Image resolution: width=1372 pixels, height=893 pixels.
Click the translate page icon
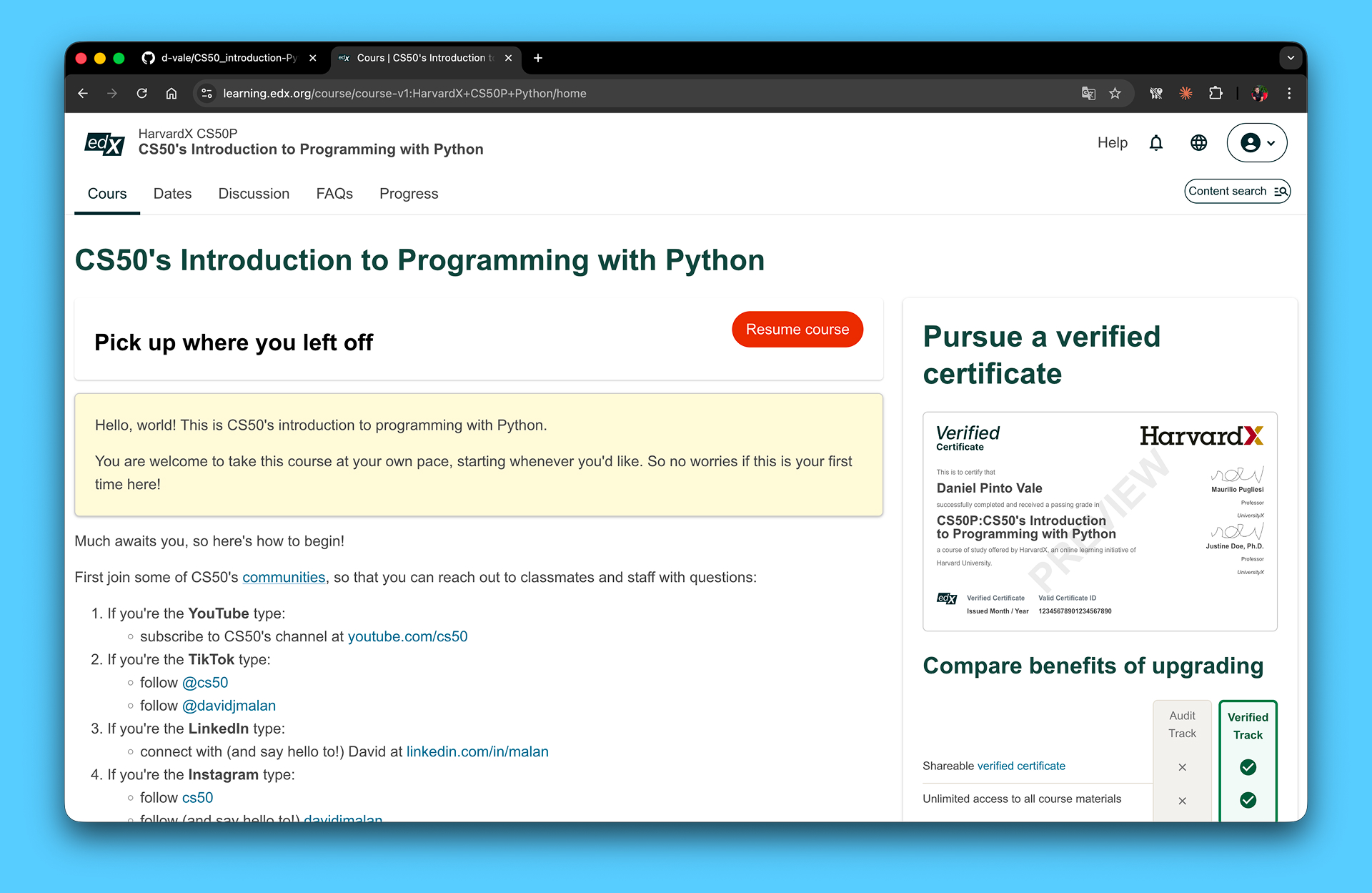pyautogui.click(x=1088, y=94)
